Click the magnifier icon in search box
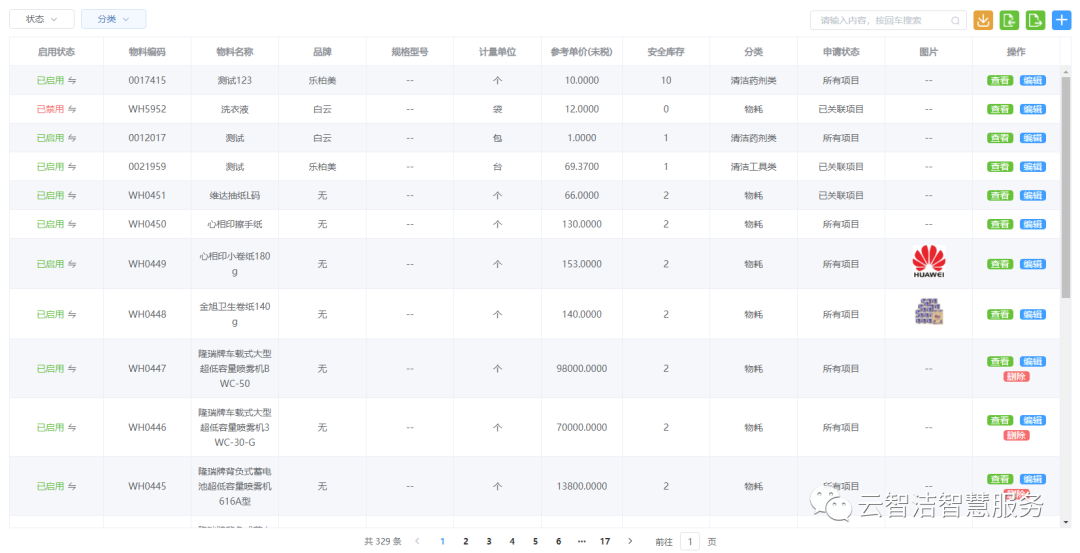The height and width of the screenshot is (553, 1080). [x=955, y=20]
